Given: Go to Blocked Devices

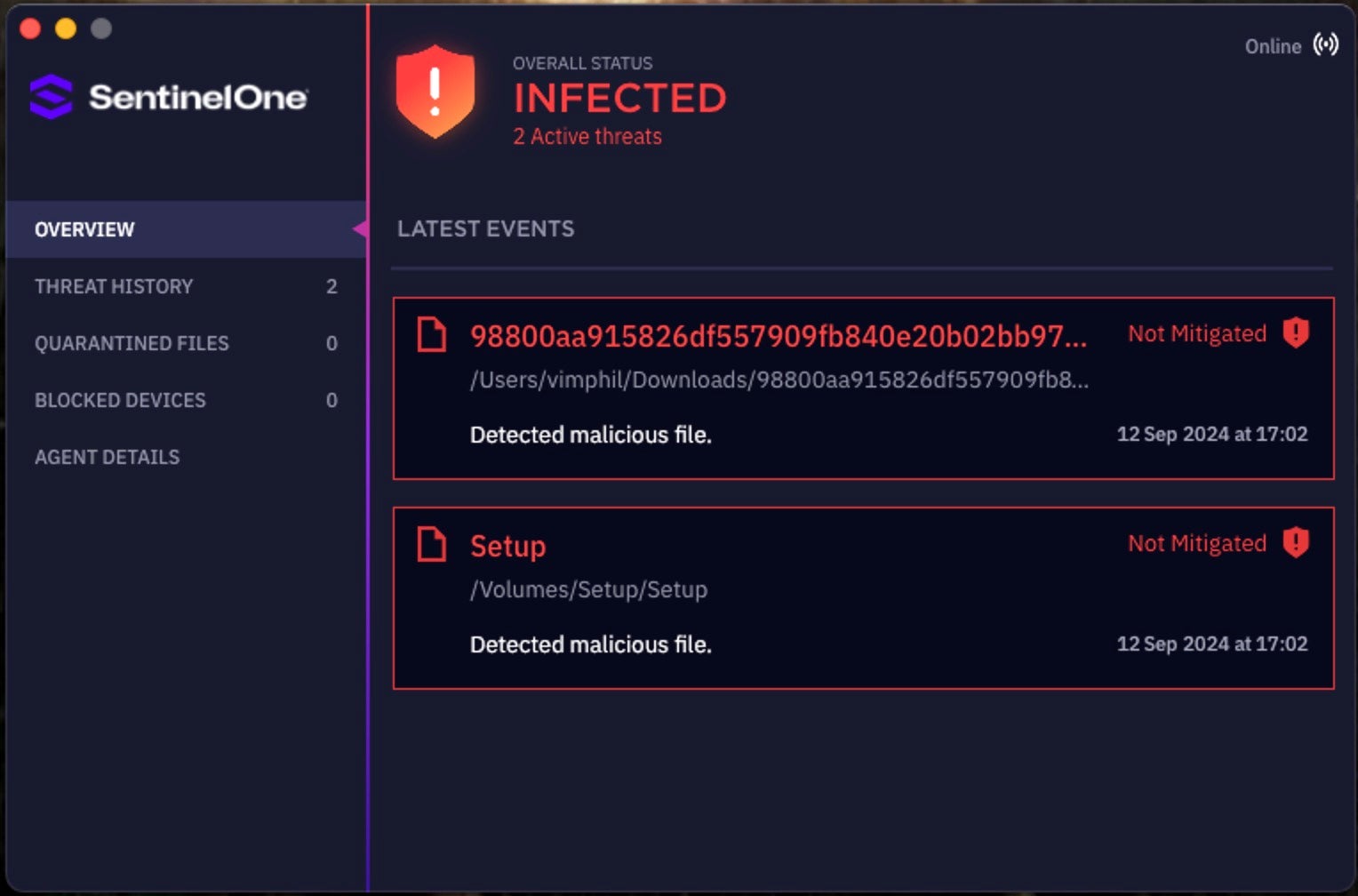Looking at the screenshot, I should [120, 400].
